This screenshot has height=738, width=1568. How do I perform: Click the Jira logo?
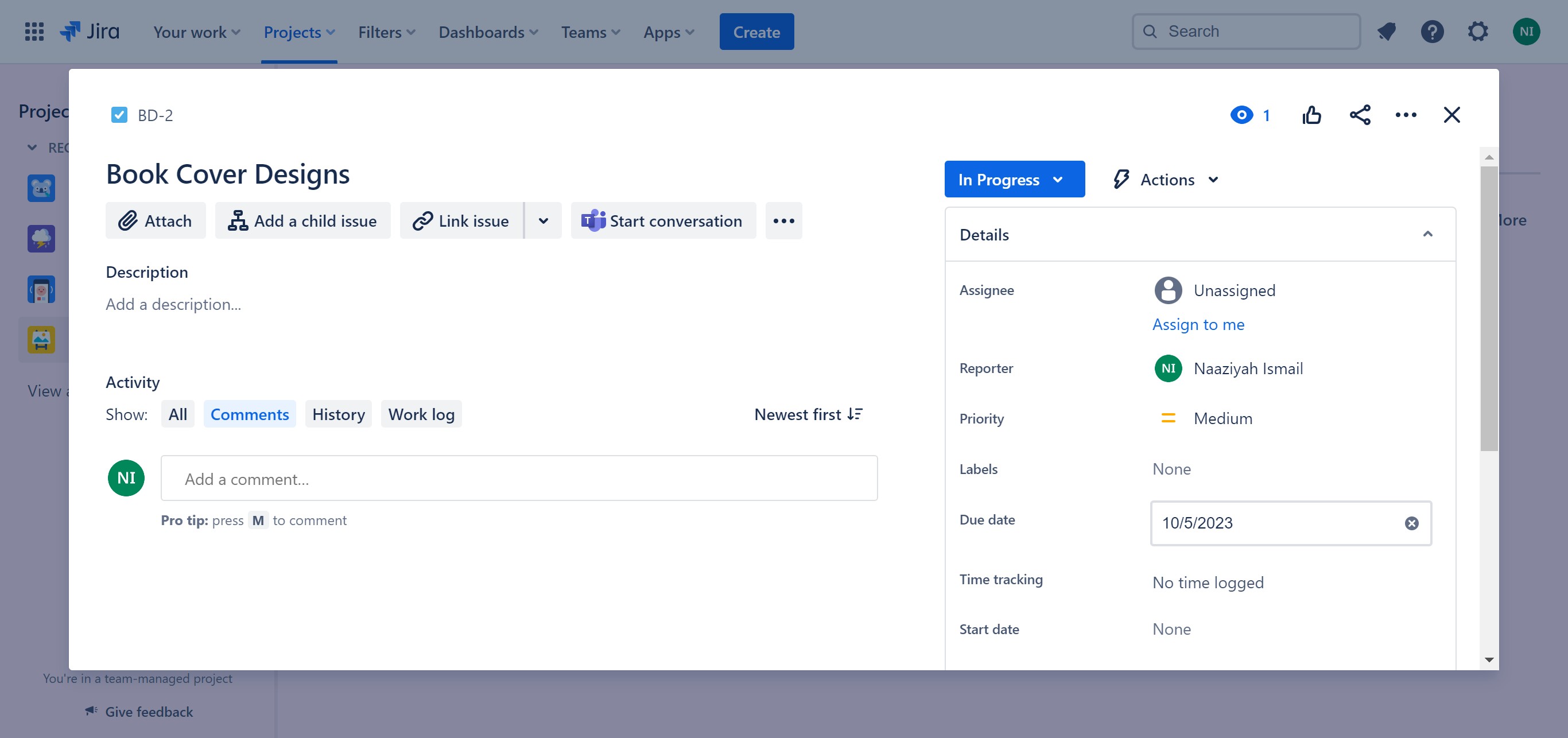90,32
